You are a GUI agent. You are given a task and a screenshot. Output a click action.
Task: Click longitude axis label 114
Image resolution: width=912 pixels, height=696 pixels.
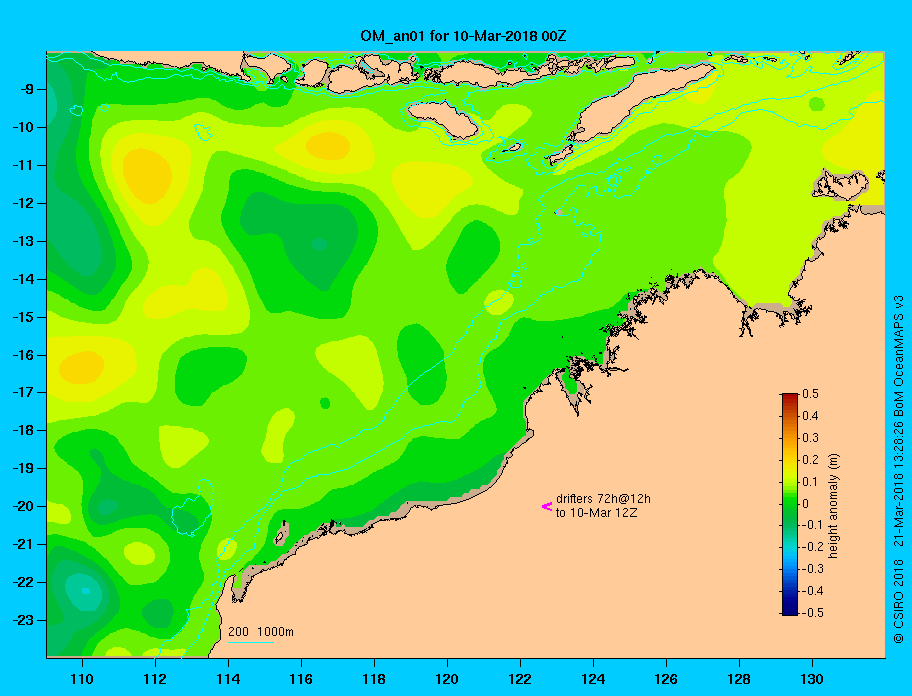(x=228, y=679)
